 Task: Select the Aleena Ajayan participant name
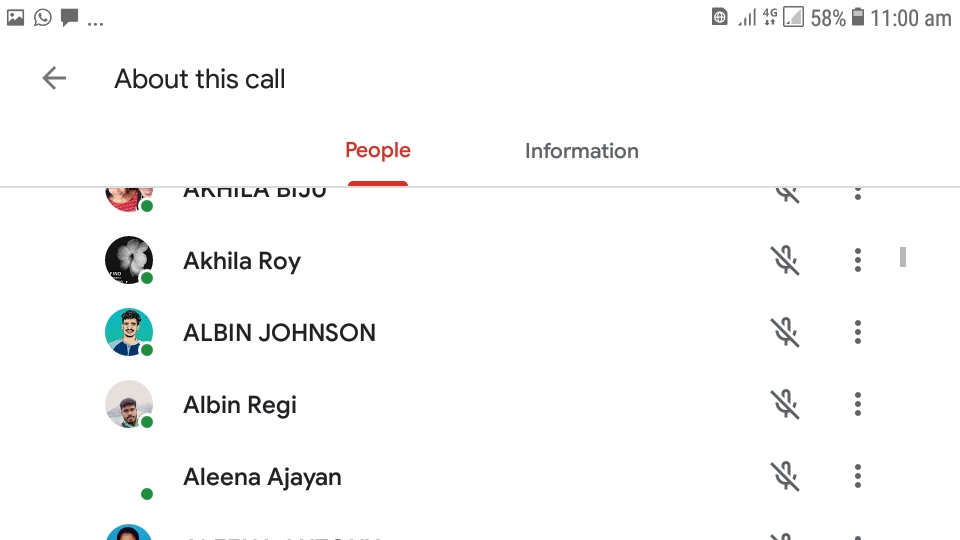[x=262, y=477]
